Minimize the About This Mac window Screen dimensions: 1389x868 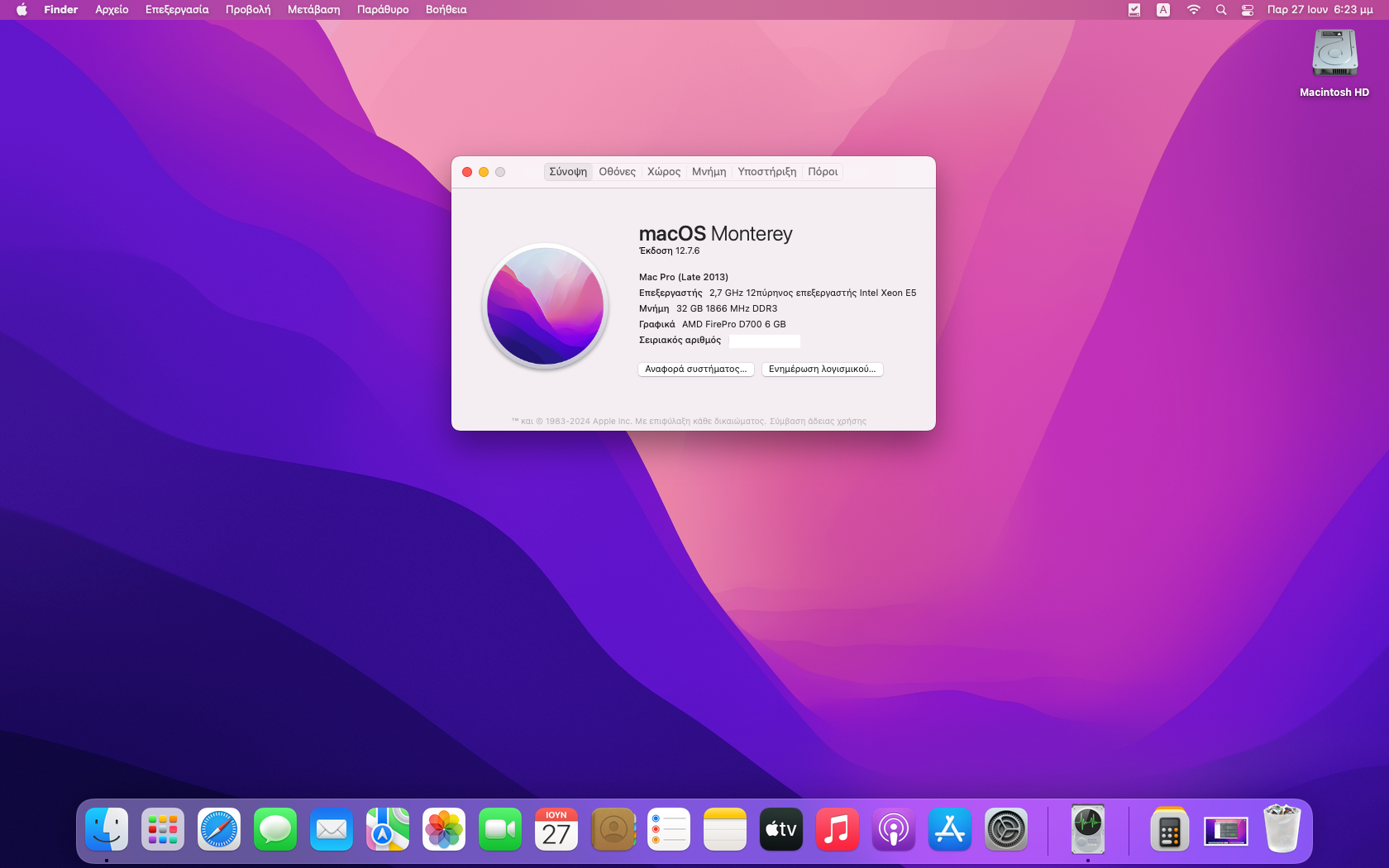(x=484, y=172)
